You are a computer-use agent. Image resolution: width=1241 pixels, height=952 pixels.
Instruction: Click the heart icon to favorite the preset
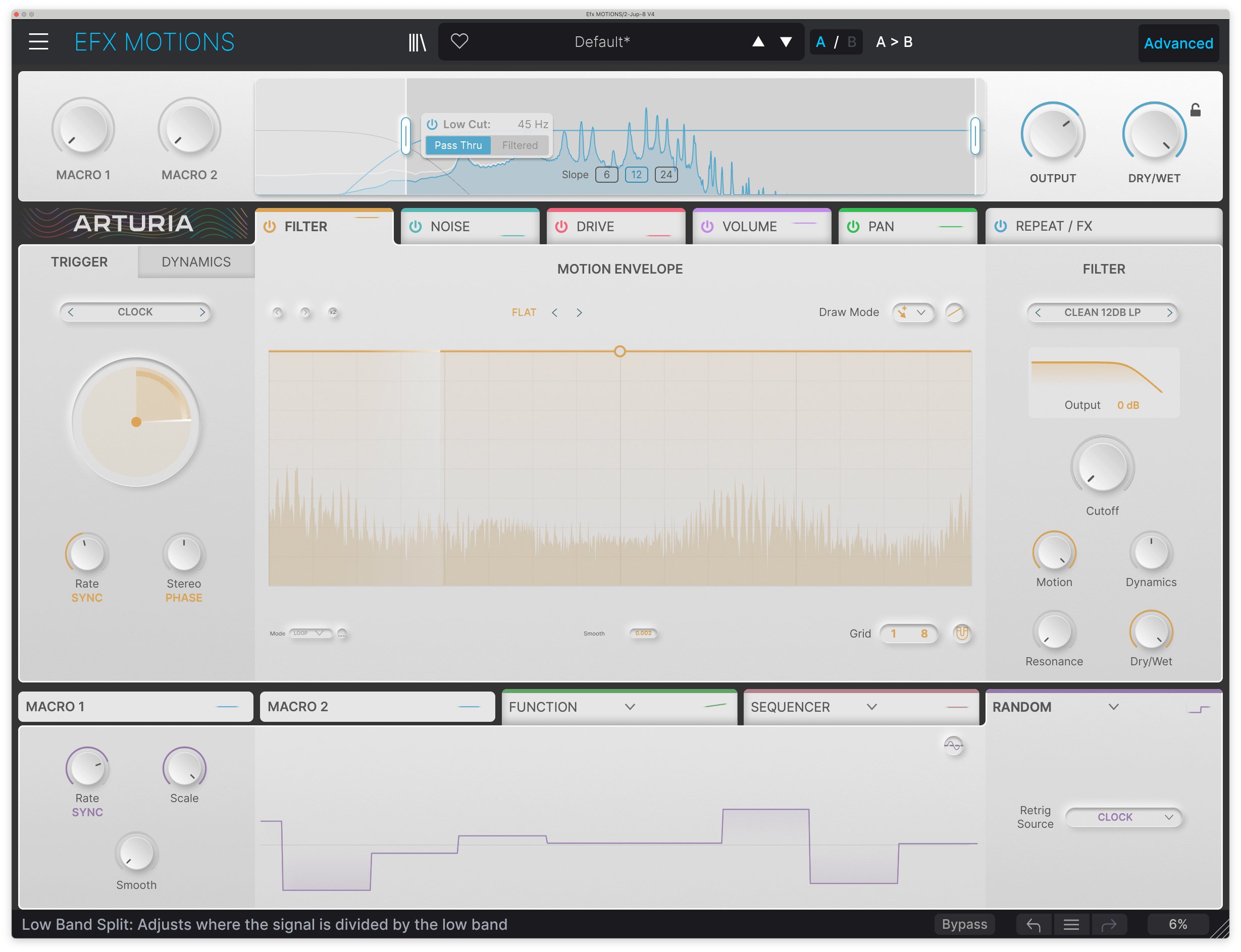[x=460, y=41]
